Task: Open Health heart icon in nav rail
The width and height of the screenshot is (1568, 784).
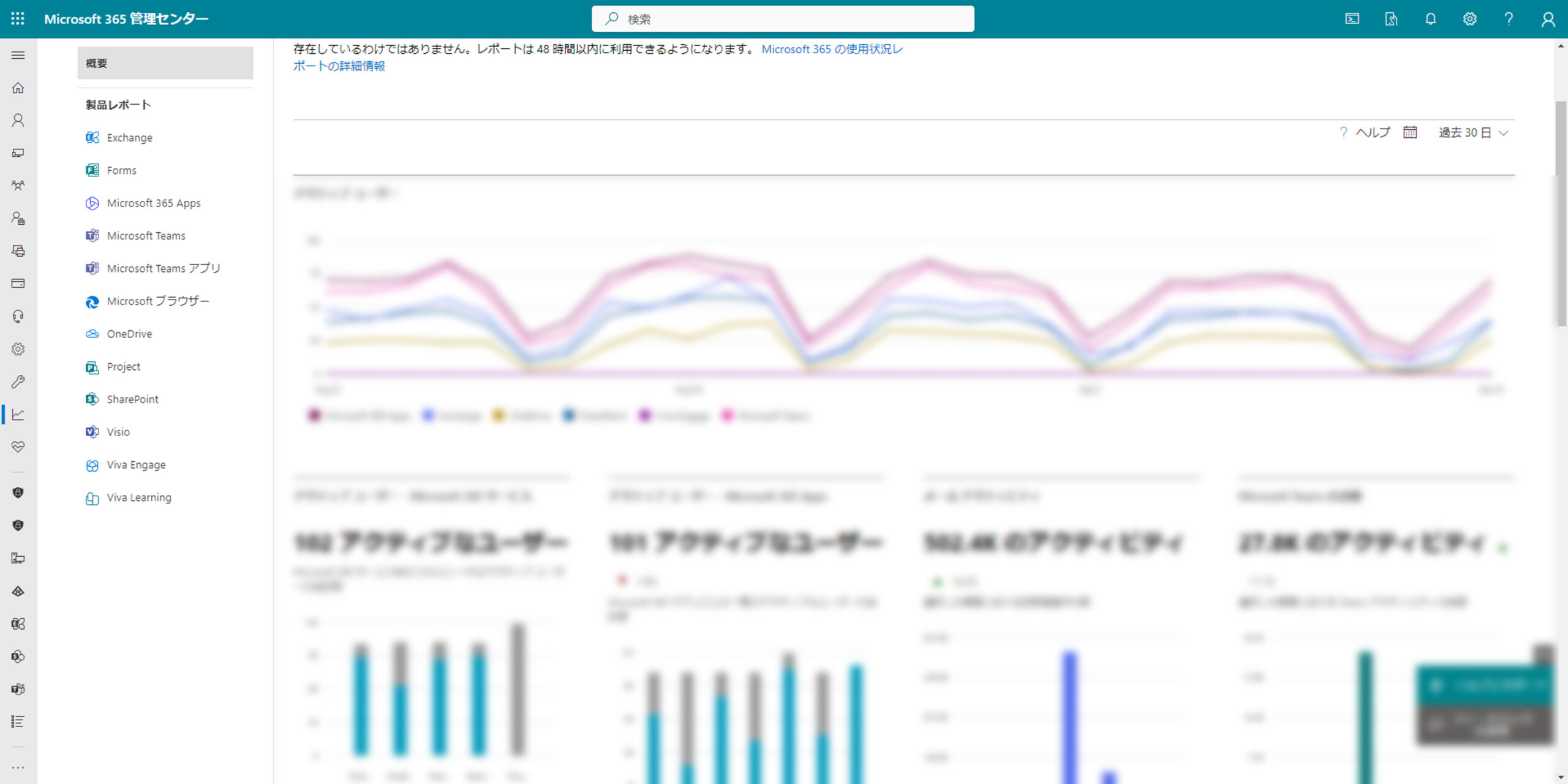Action: click(18, 447)
